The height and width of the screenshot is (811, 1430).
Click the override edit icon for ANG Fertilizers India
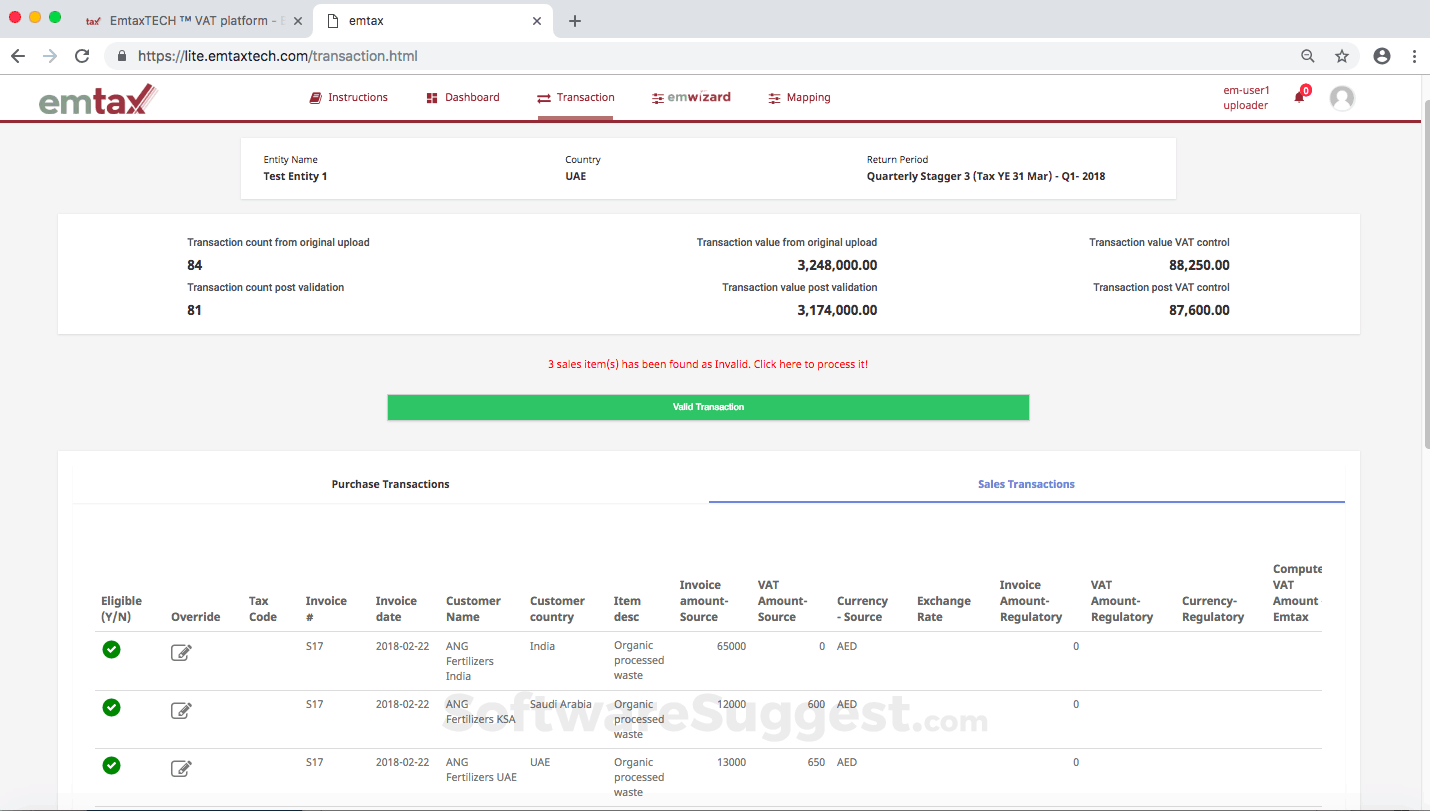(181, 653)
